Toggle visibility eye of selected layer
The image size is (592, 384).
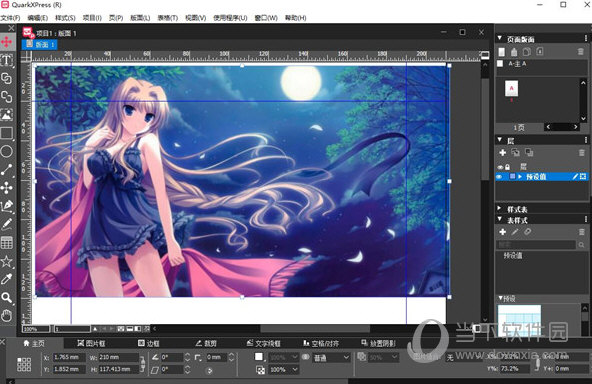[500, 177]
